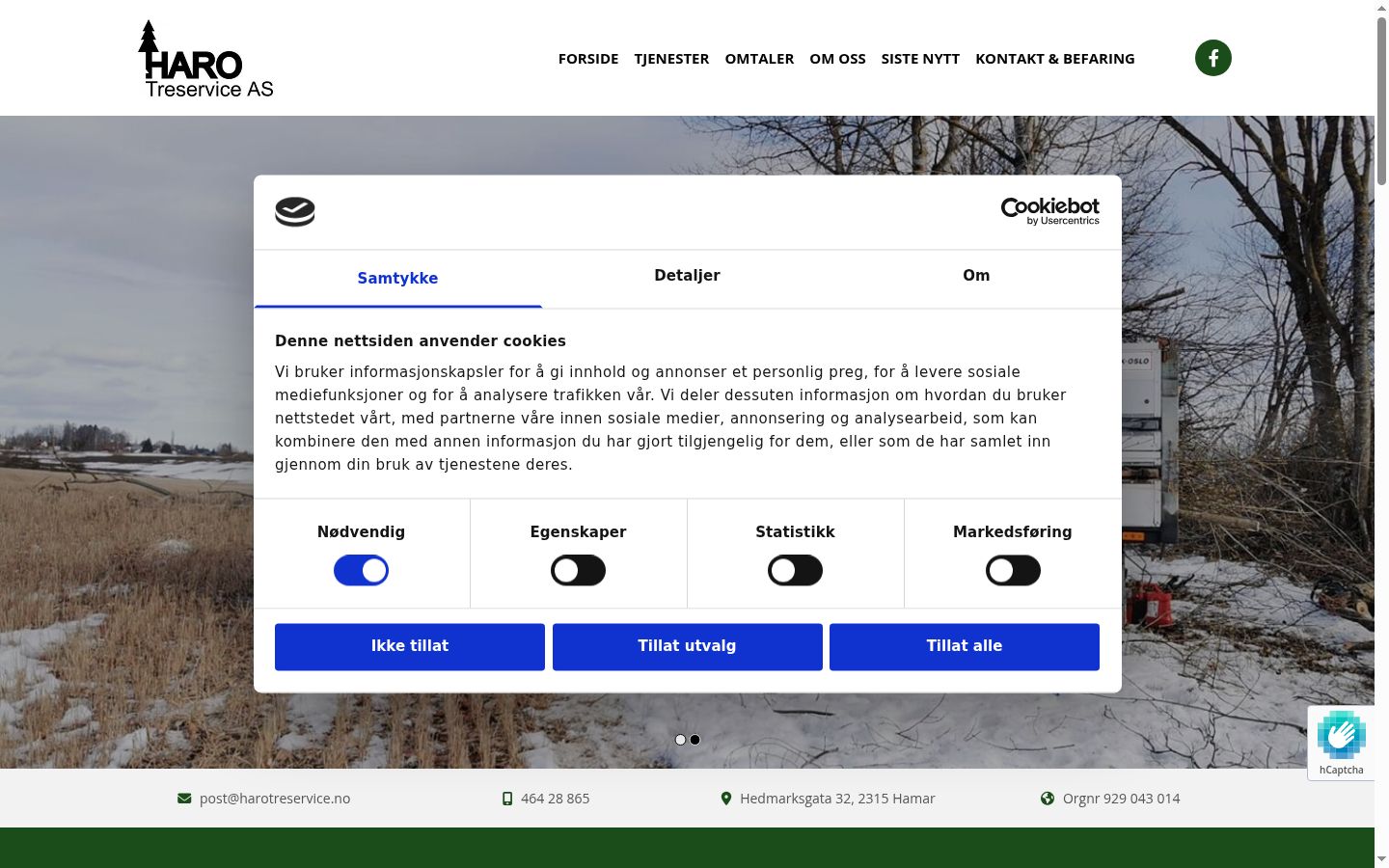Click the map pin icon by Hedmarksgata
Screen dimensions: 1389x868
[x=726, y=799]
